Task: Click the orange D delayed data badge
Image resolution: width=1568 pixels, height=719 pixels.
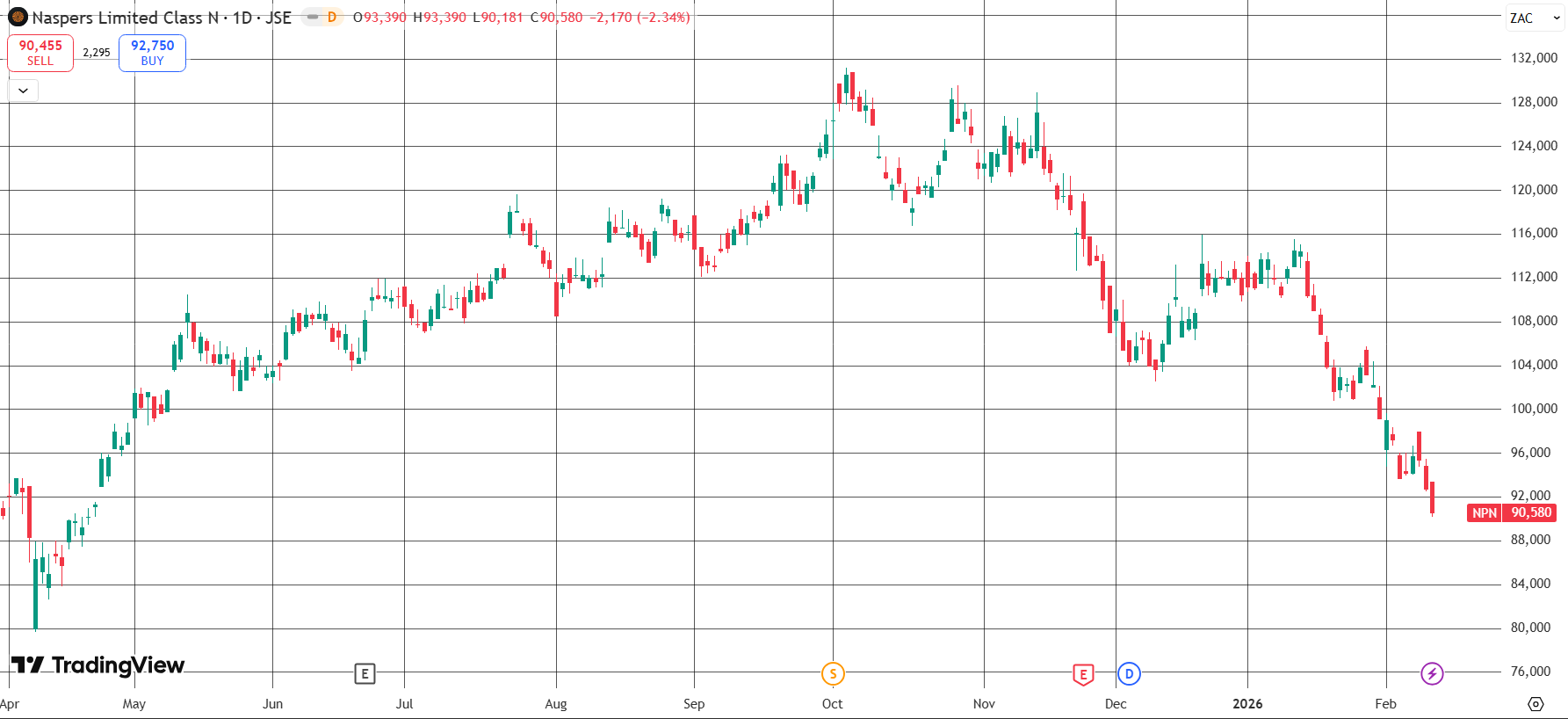Action: click(332, 17)
